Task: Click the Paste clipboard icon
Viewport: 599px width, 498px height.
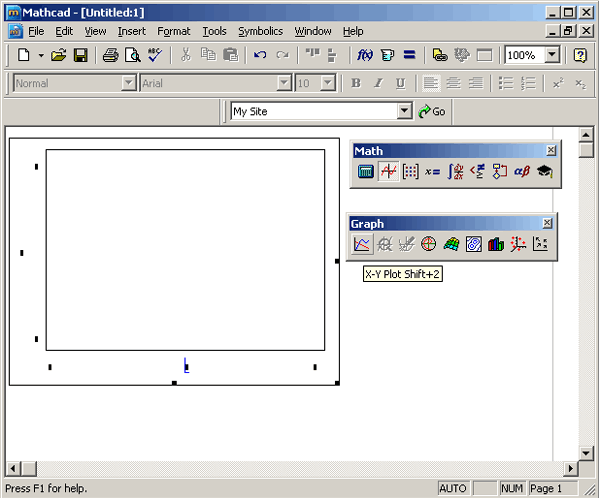Action: pos(230,55)
